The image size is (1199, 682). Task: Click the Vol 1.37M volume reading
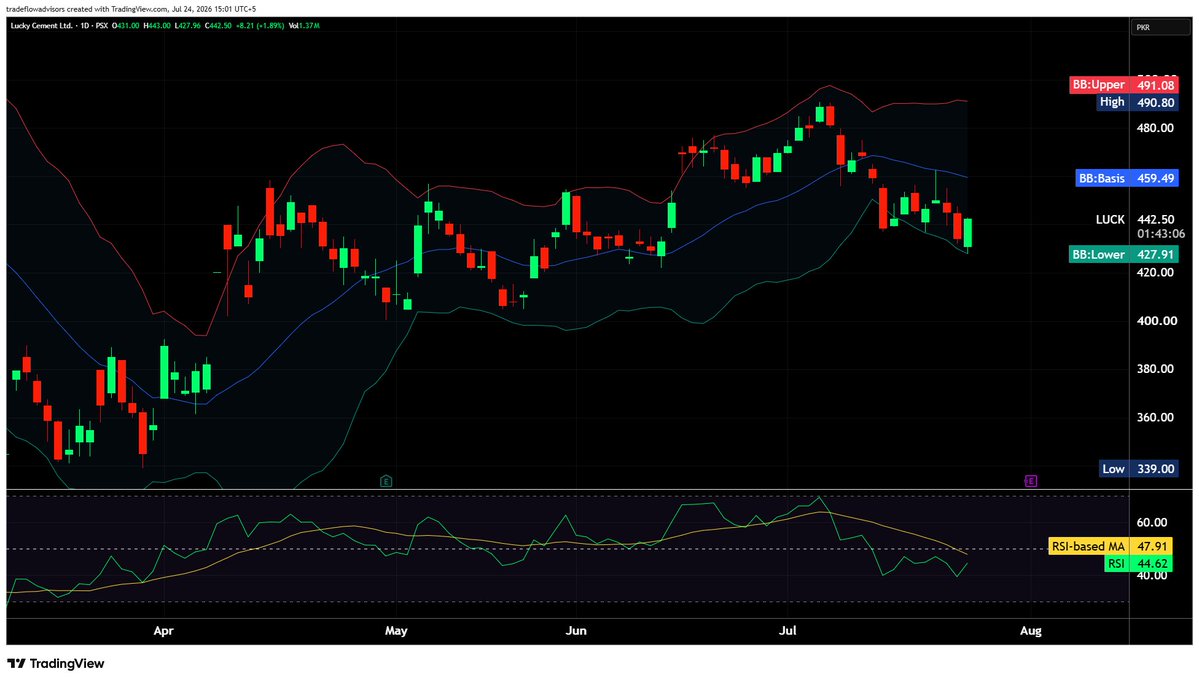click(x=304, y=25)
